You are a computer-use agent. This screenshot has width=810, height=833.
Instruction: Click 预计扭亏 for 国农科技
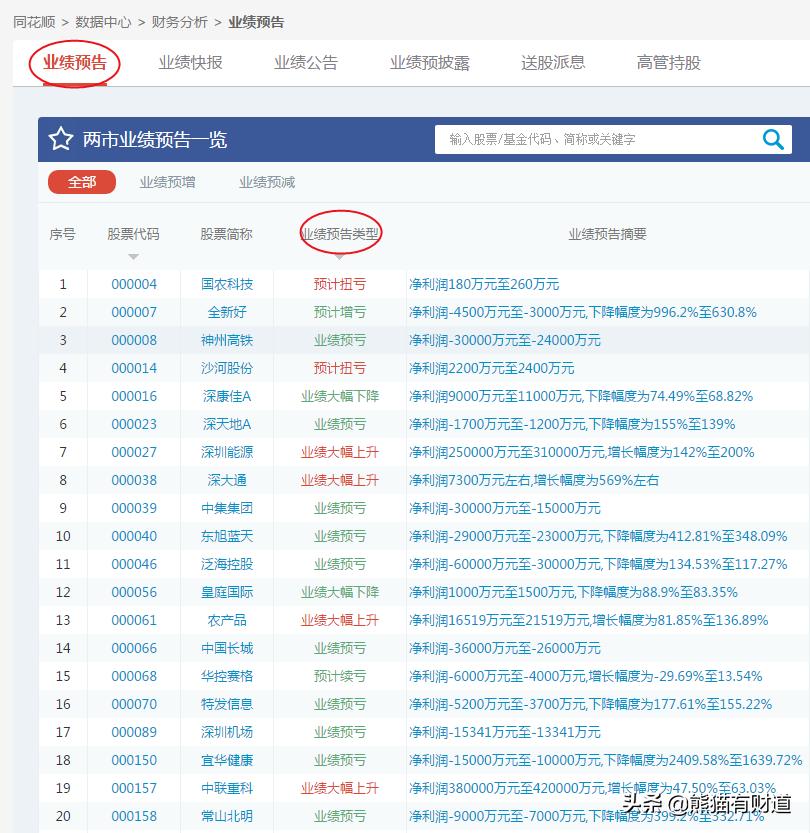click(339, 284)
